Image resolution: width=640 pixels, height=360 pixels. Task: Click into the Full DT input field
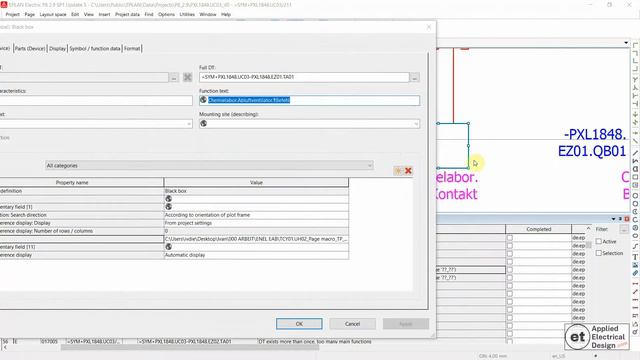(304, 77)
